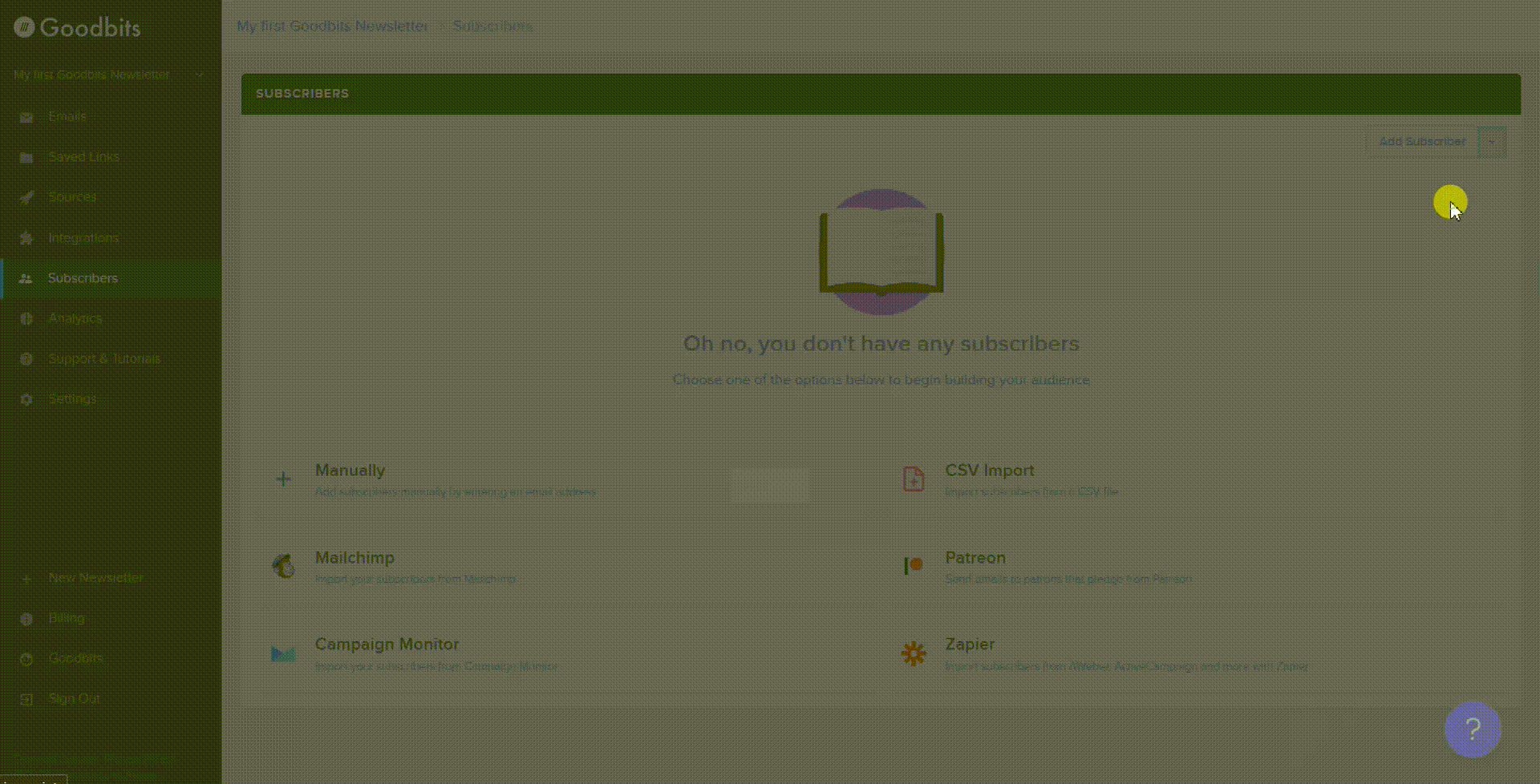Click 'Oh no, you don't have any subscribers' heading
Image resolution: width=1540 pixels, height=784 pixels.
[x=881, y=343]
